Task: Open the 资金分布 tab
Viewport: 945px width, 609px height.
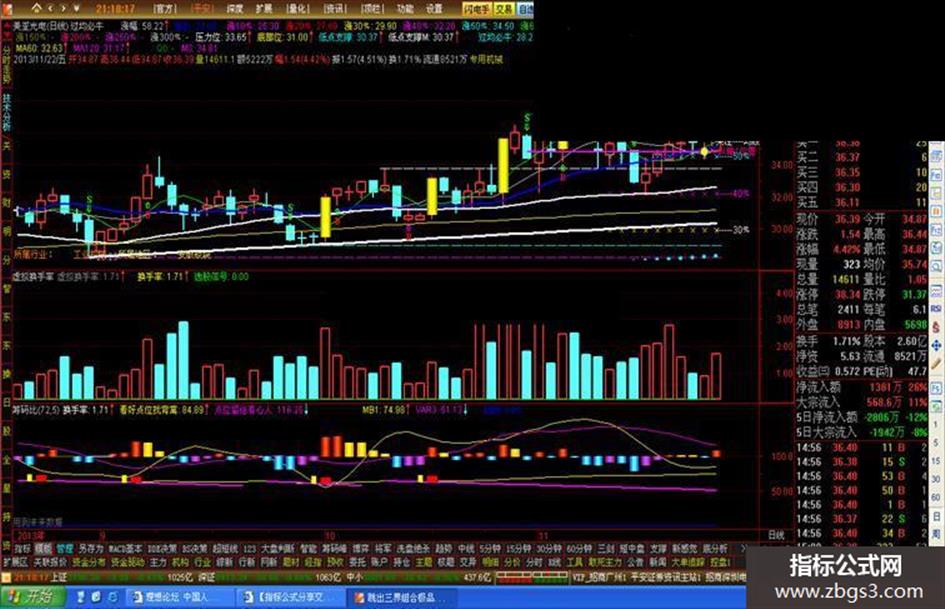Action: (89, 562)
